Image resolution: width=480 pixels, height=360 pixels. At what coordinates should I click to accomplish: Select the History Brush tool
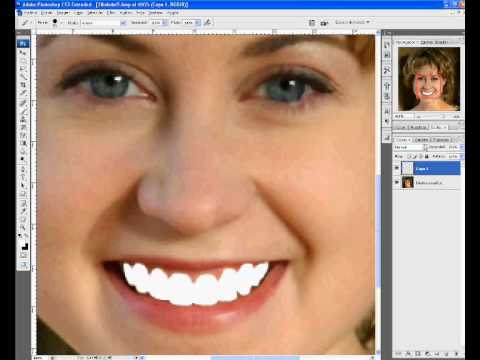point(24,127)
